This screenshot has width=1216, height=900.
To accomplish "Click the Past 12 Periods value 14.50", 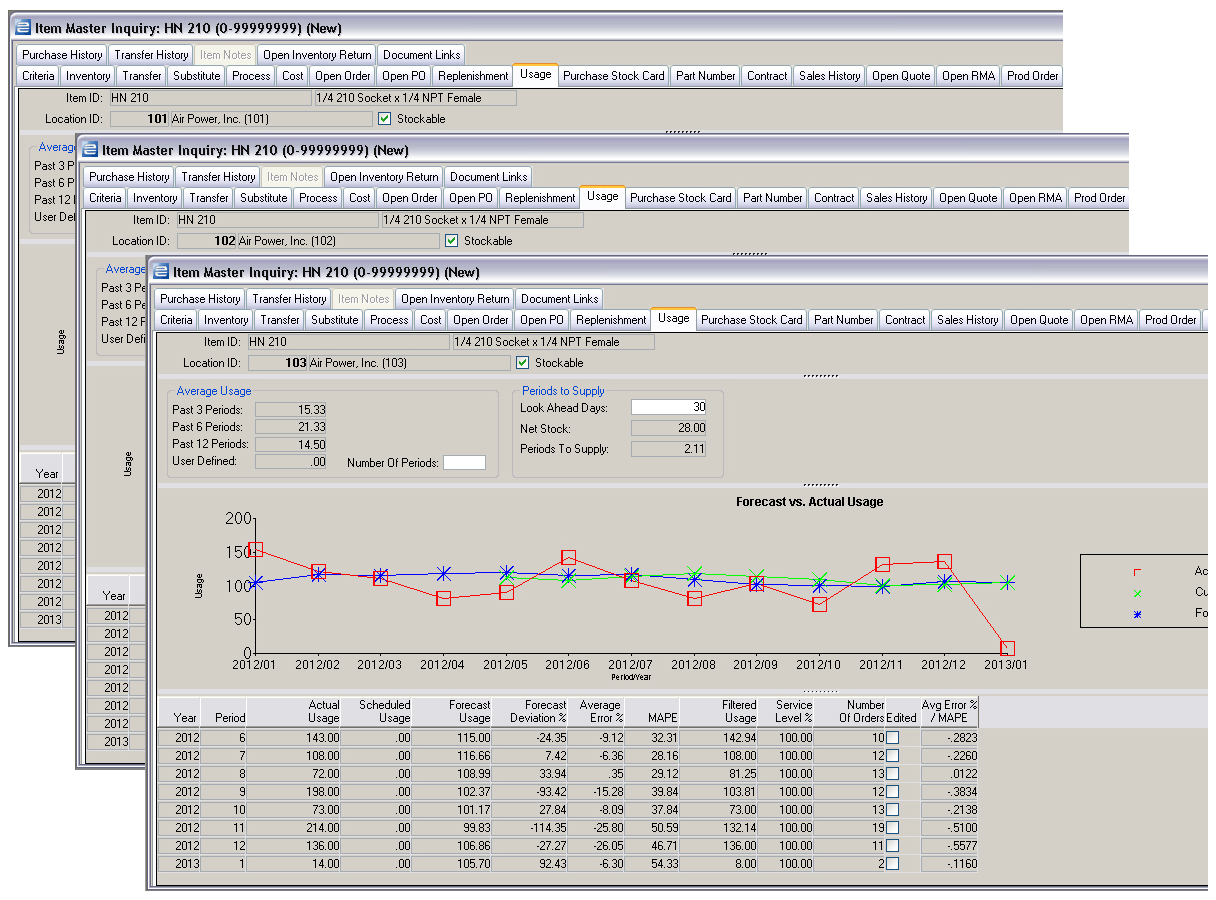I will (291, 444).
